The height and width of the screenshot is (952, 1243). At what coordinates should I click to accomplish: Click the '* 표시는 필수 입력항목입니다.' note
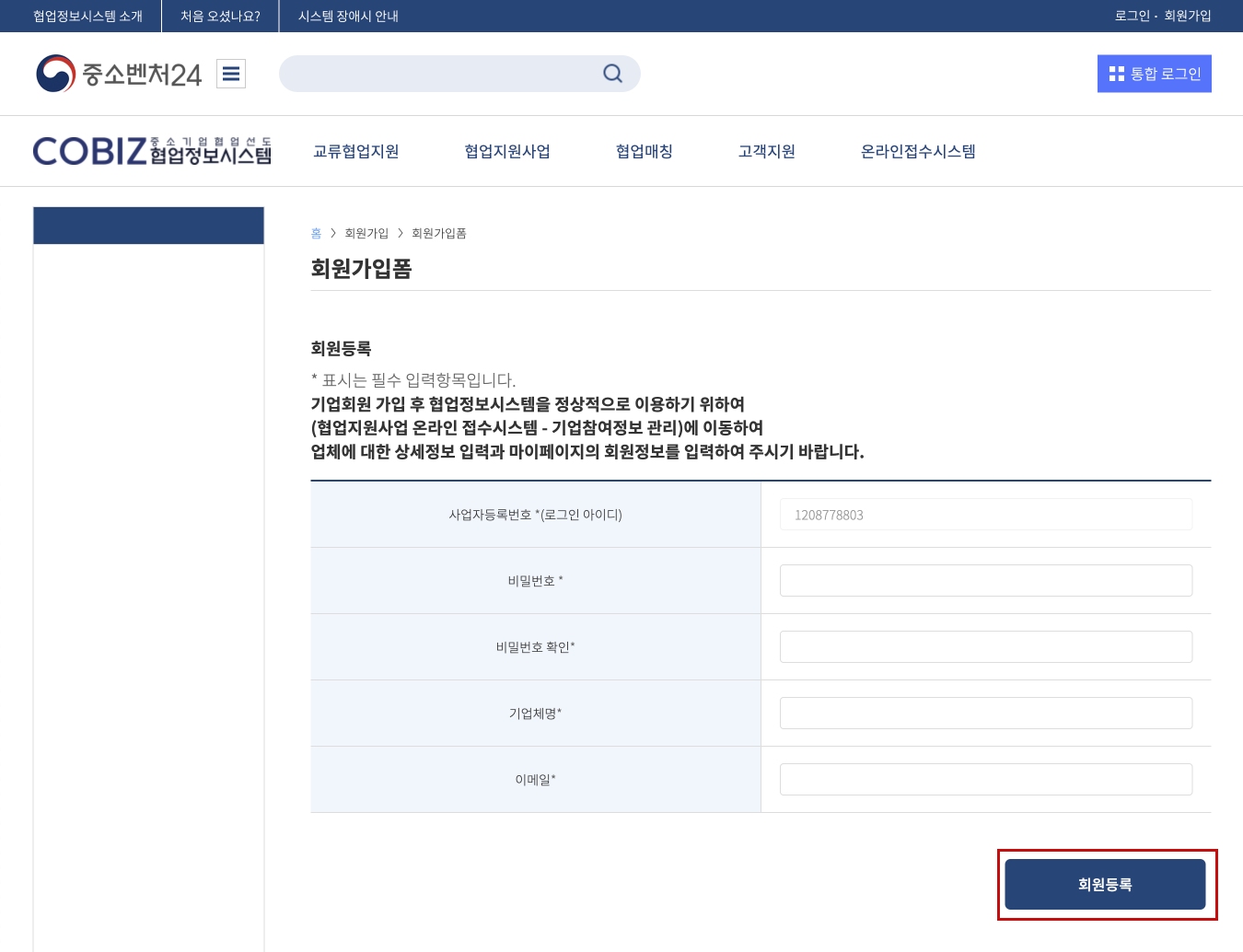(x=413, y=380)
